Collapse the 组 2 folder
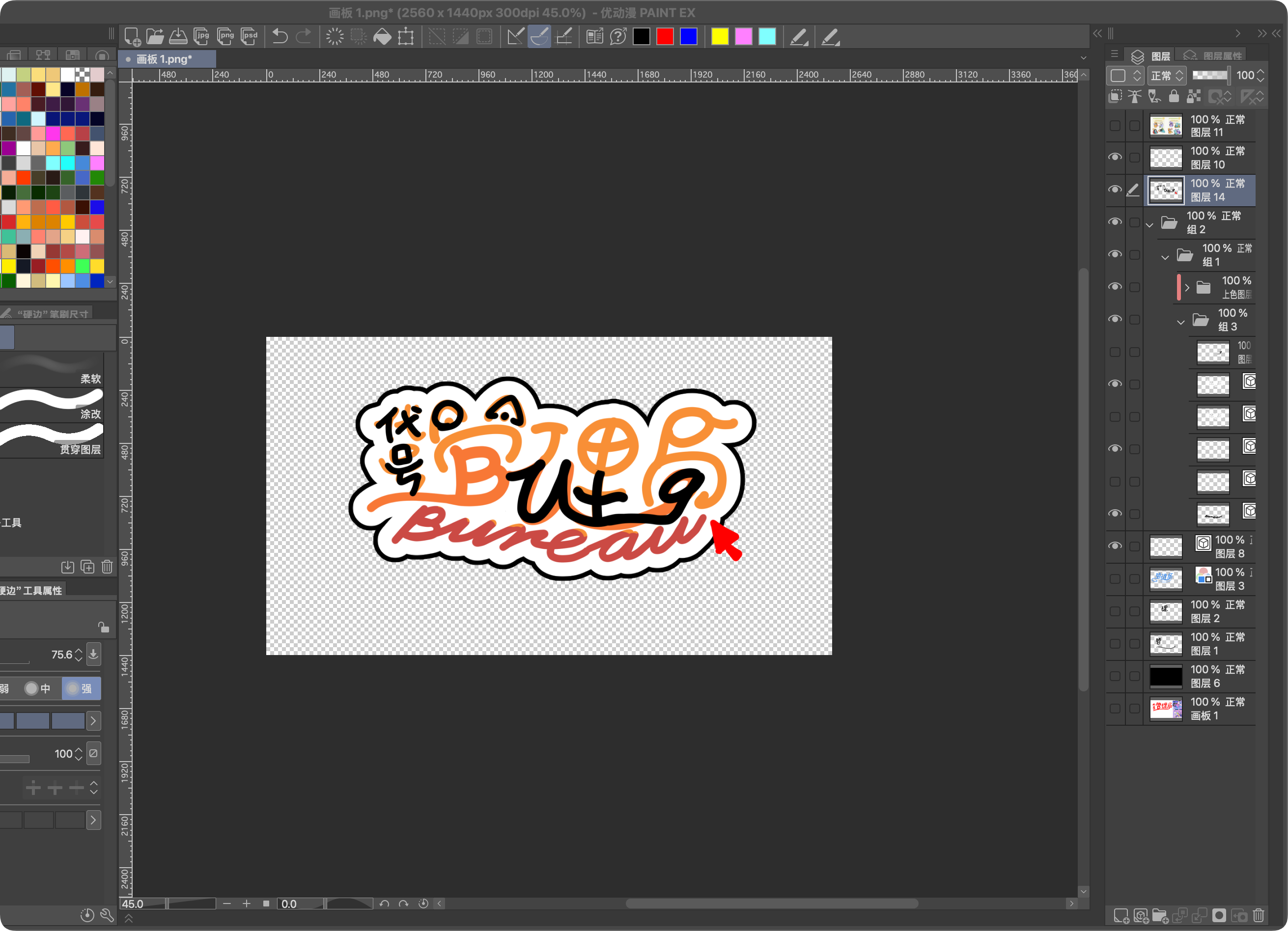1288x931 pixels. point(1149,225)
